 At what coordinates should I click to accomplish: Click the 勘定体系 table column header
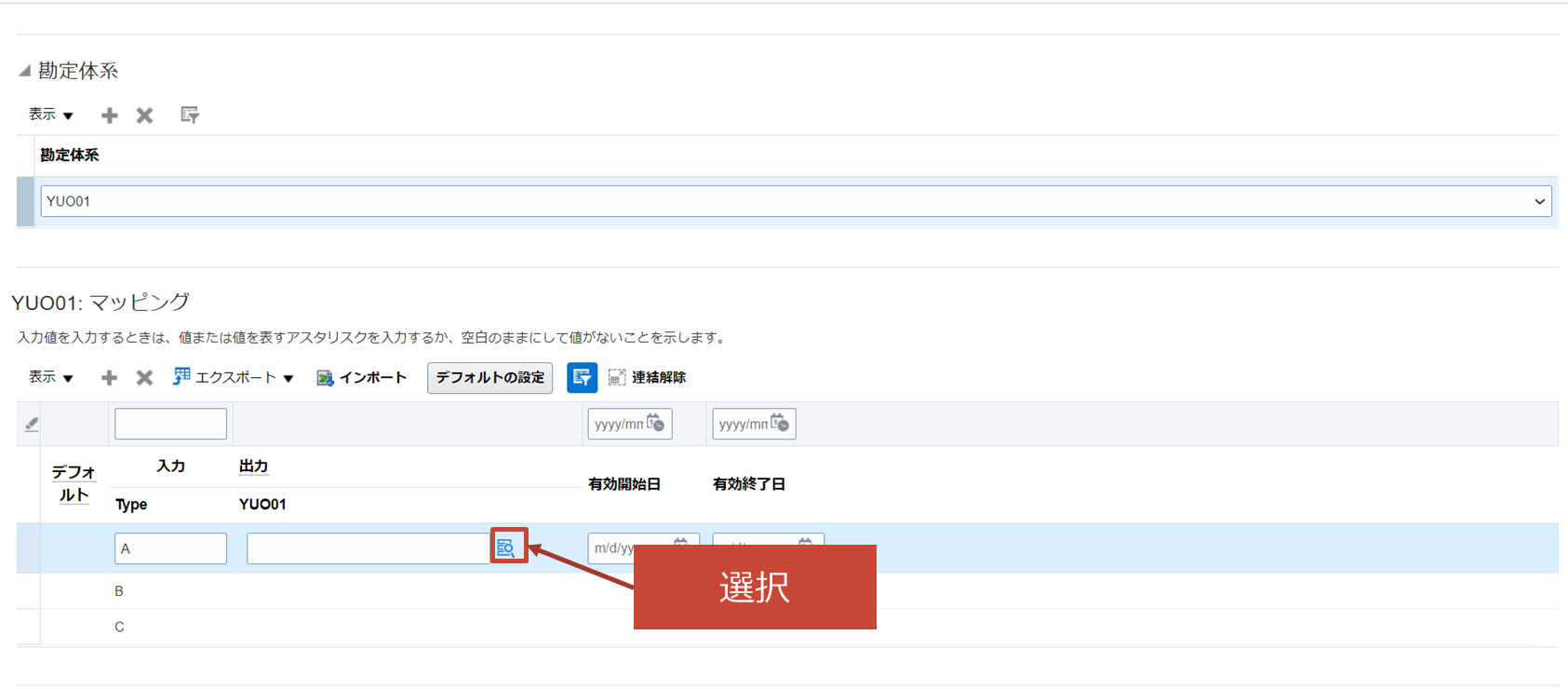pyautogui.click(x=70, y=155)
